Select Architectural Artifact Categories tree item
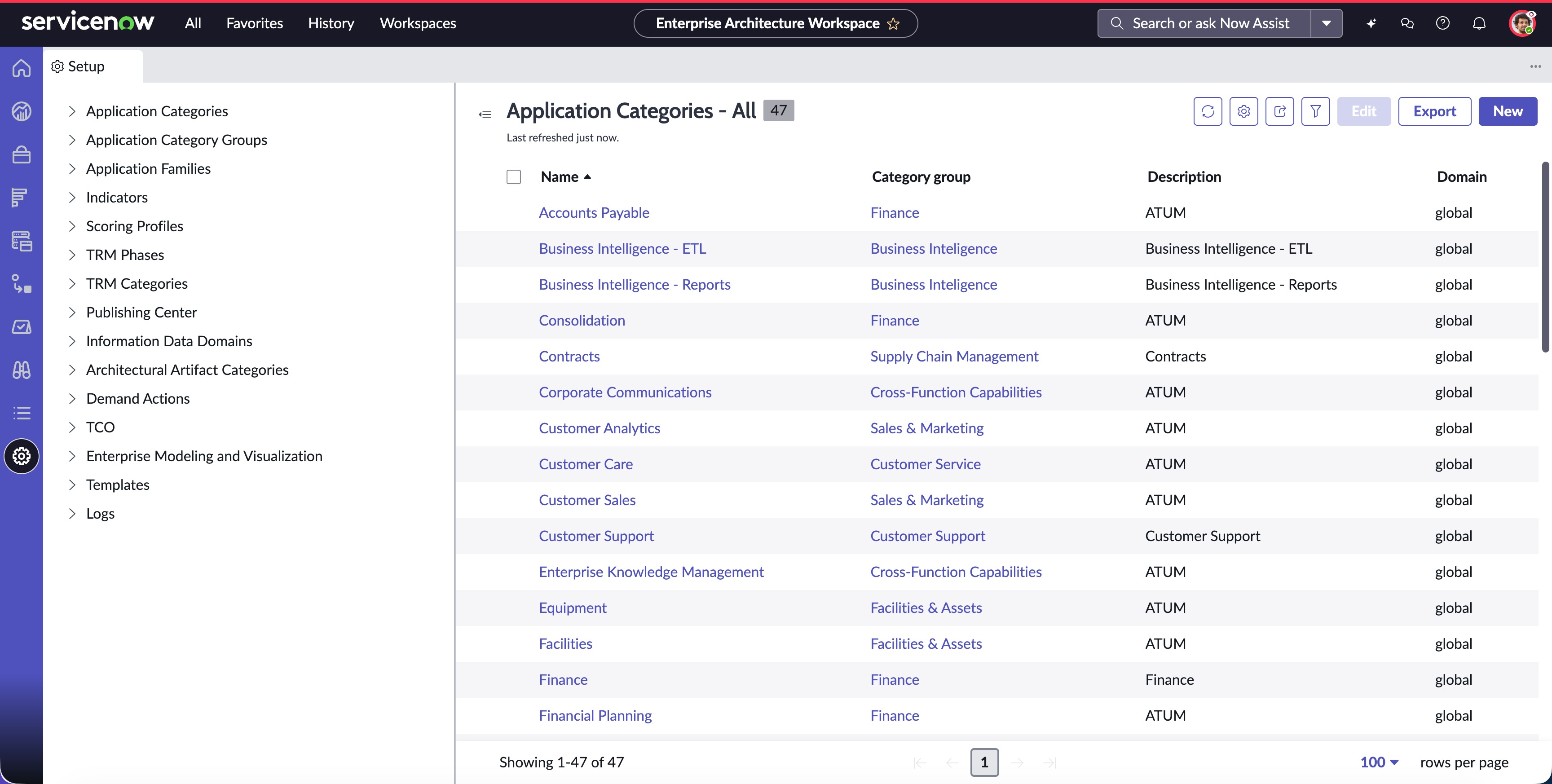 coord(187,370)
